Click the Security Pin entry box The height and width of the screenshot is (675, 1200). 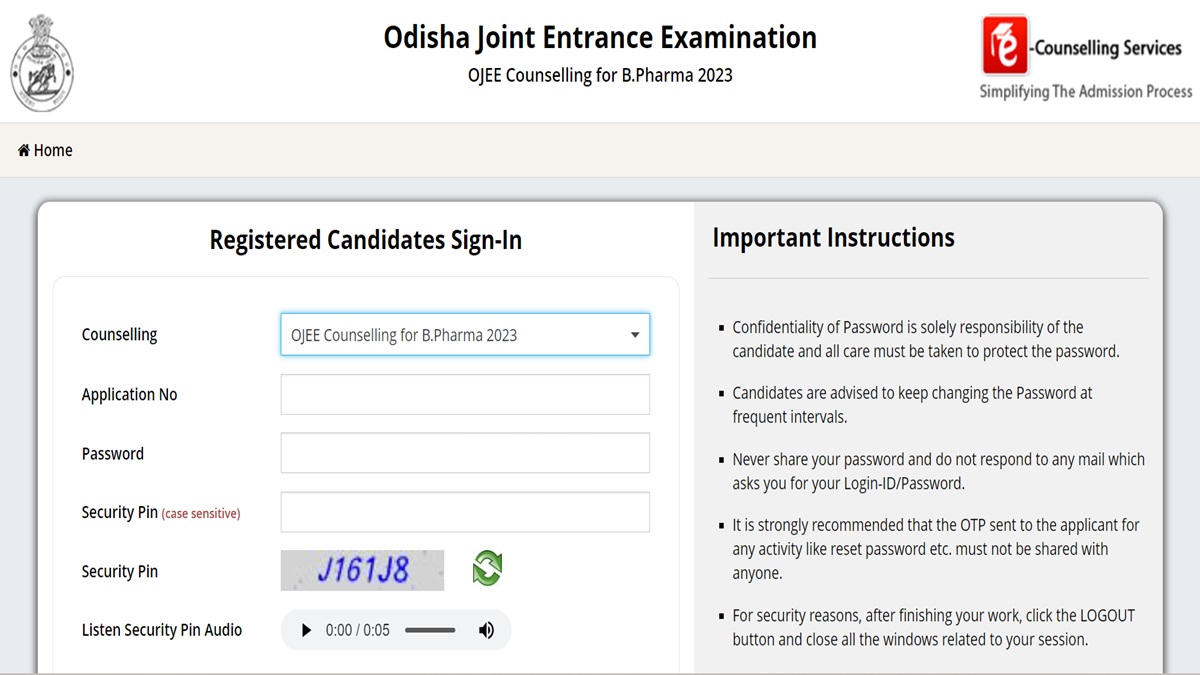(x=465, y=511)
